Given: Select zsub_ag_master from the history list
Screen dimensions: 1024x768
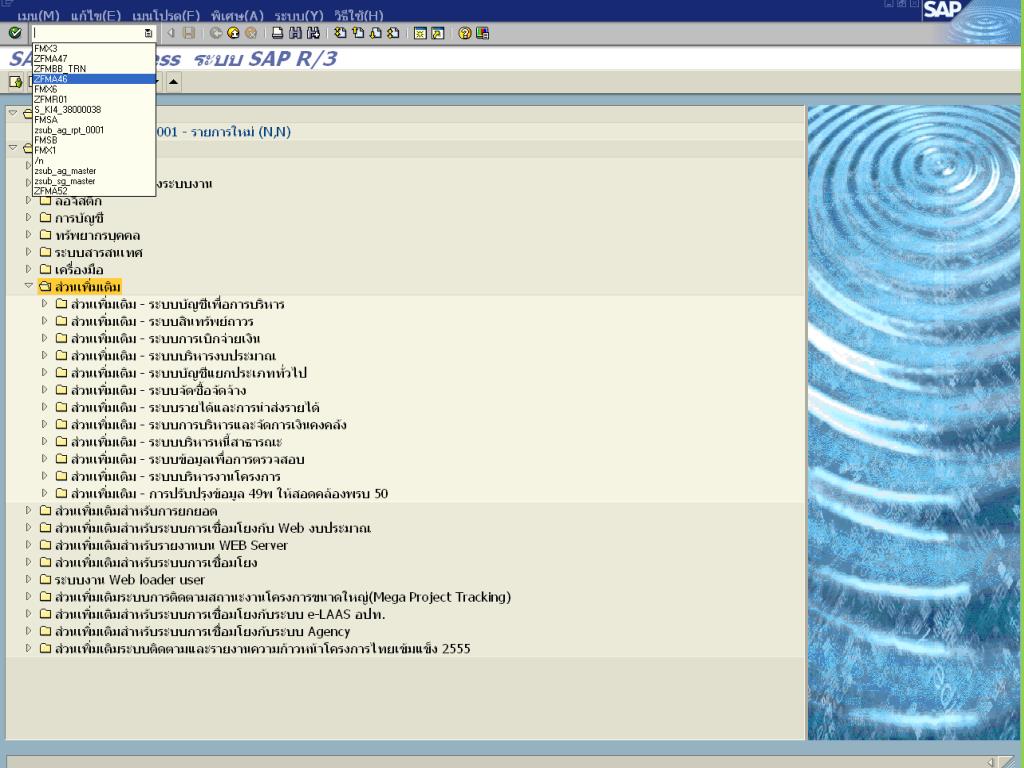Looking at the screenshot, I should [94, 171].
